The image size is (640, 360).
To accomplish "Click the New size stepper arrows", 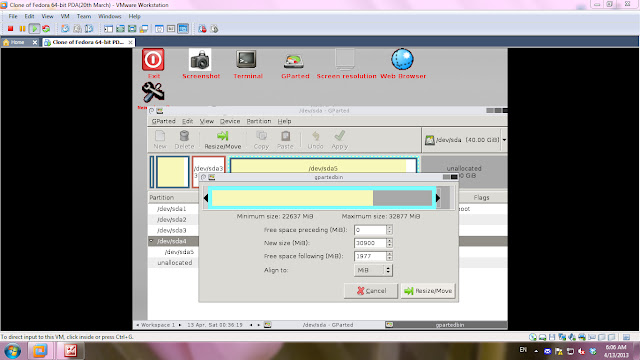I will [389, 243].
